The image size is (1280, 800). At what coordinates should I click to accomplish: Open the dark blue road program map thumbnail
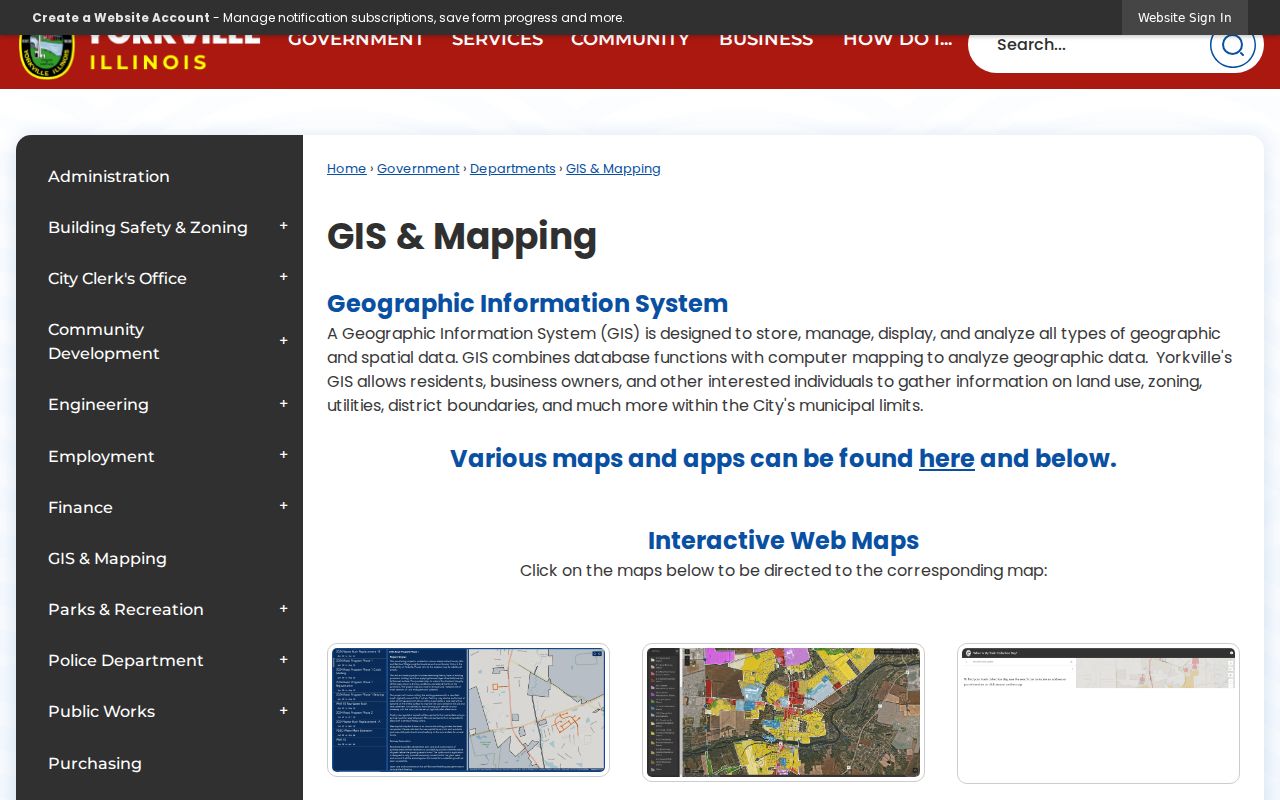(468, 710)
